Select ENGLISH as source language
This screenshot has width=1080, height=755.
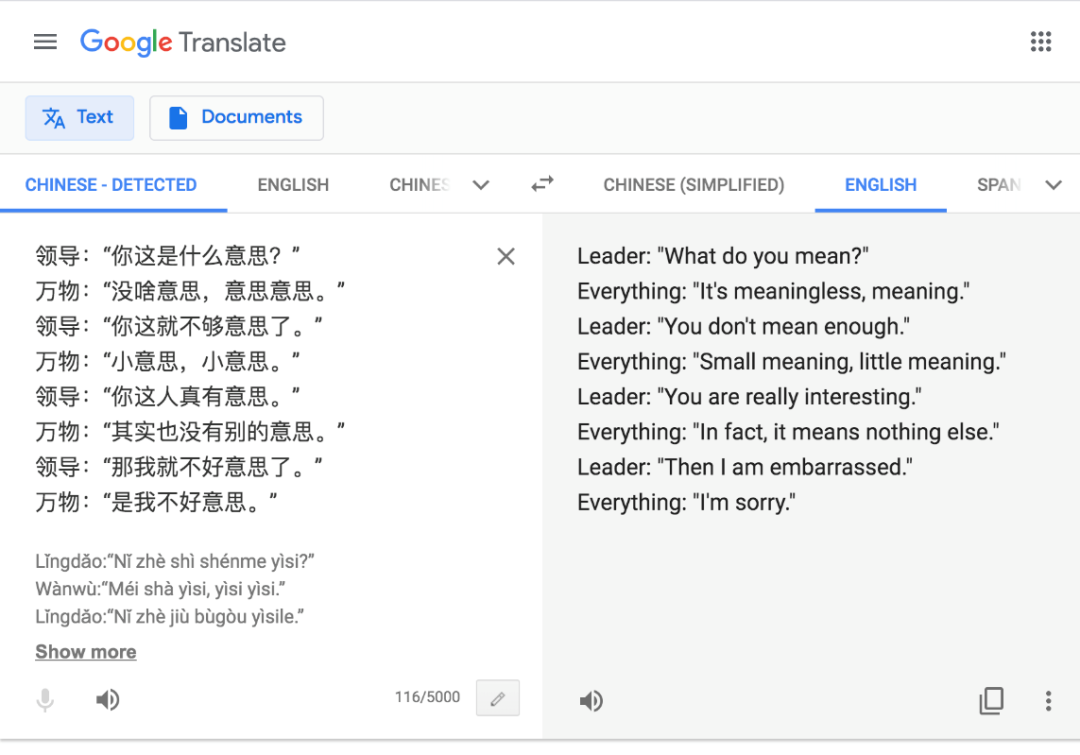click(293, 185)
